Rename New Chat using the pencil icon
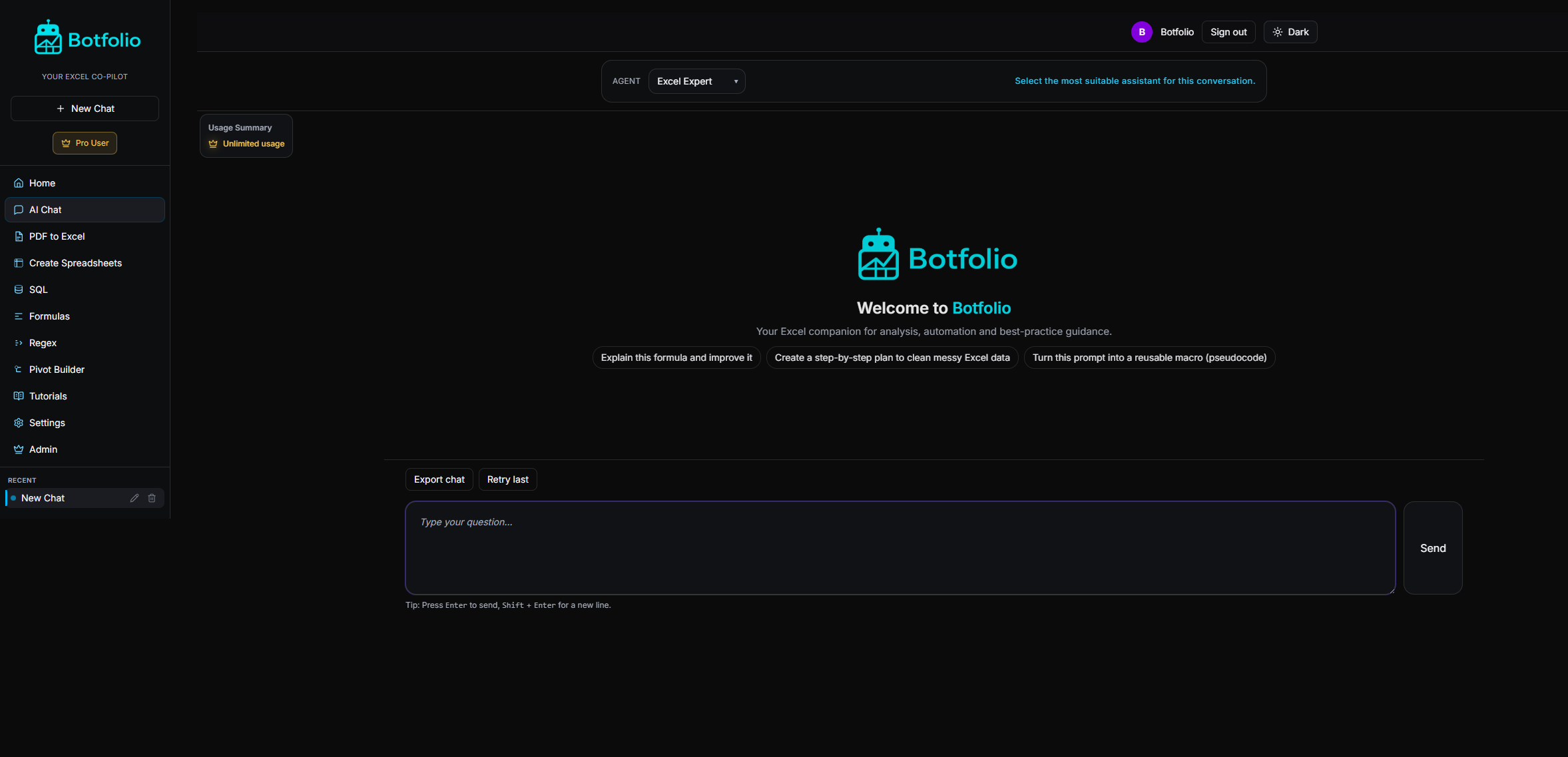Screen dimensions: 1568x757 (x=134, y=497)
